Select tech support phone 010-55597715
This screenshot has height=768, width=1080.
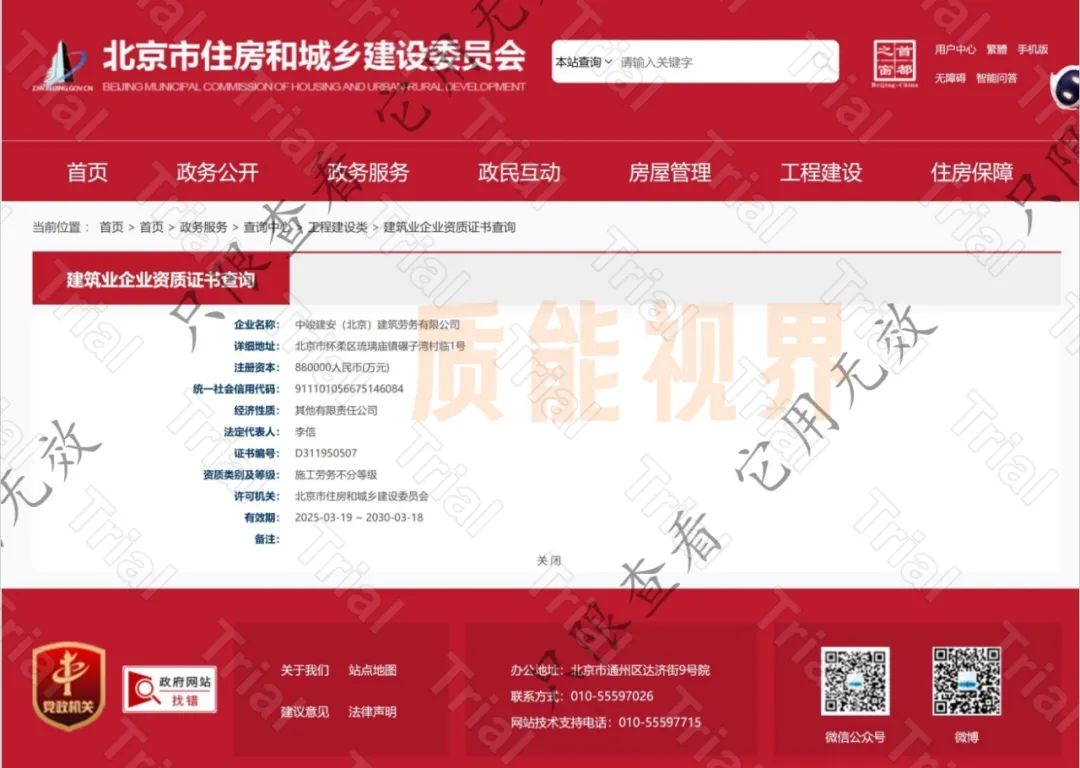pos(660,723)
